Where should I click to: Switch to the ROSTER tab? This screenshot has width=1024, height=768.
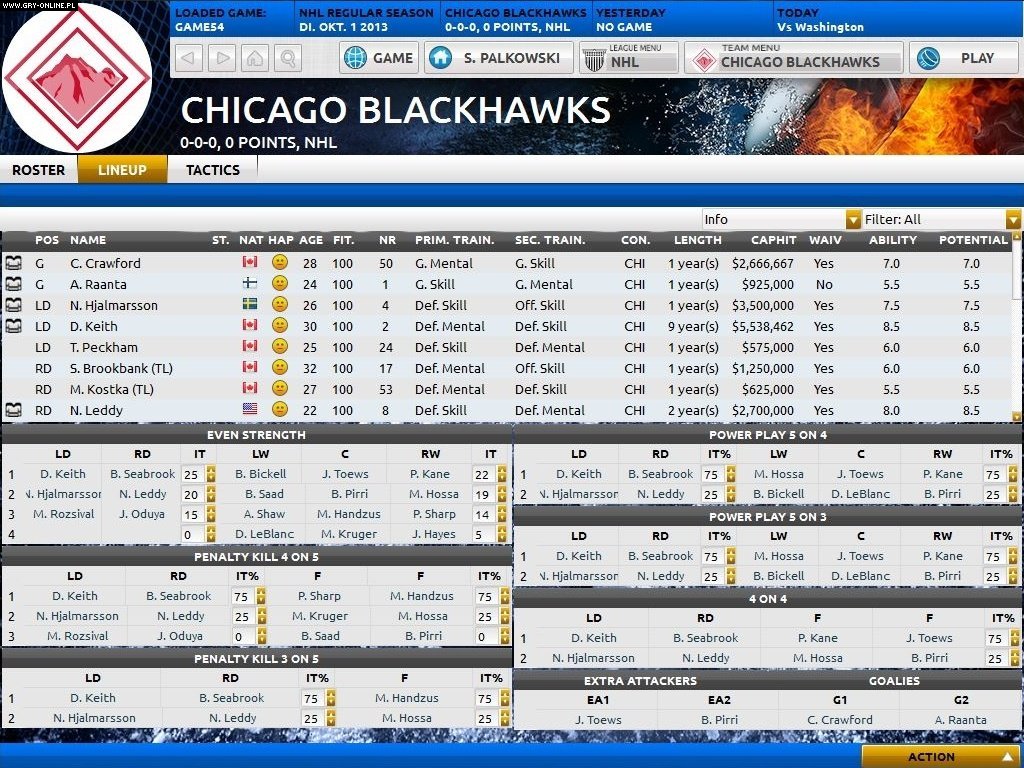(38, 170)
